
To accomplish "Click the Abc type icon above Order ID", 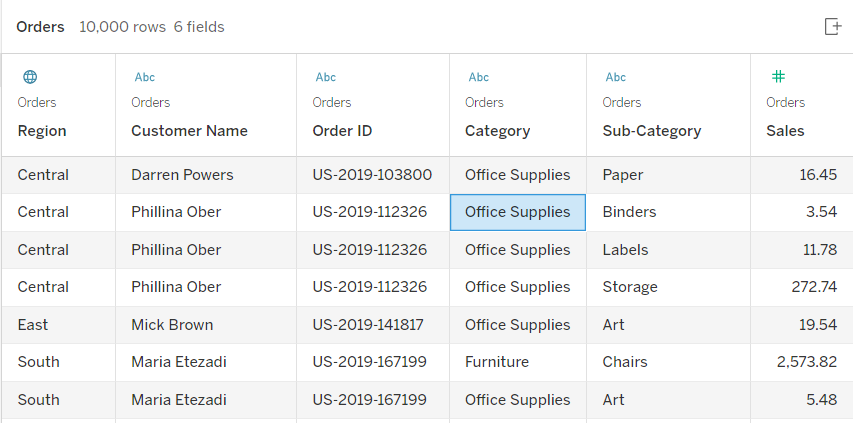I will click(326, 77).
